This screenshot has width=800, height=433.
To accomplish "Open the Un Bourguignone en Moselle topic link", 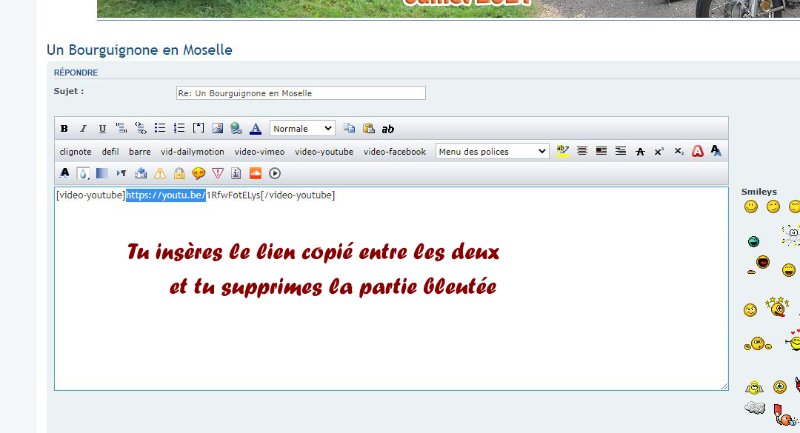I will (x=140, y=49).
